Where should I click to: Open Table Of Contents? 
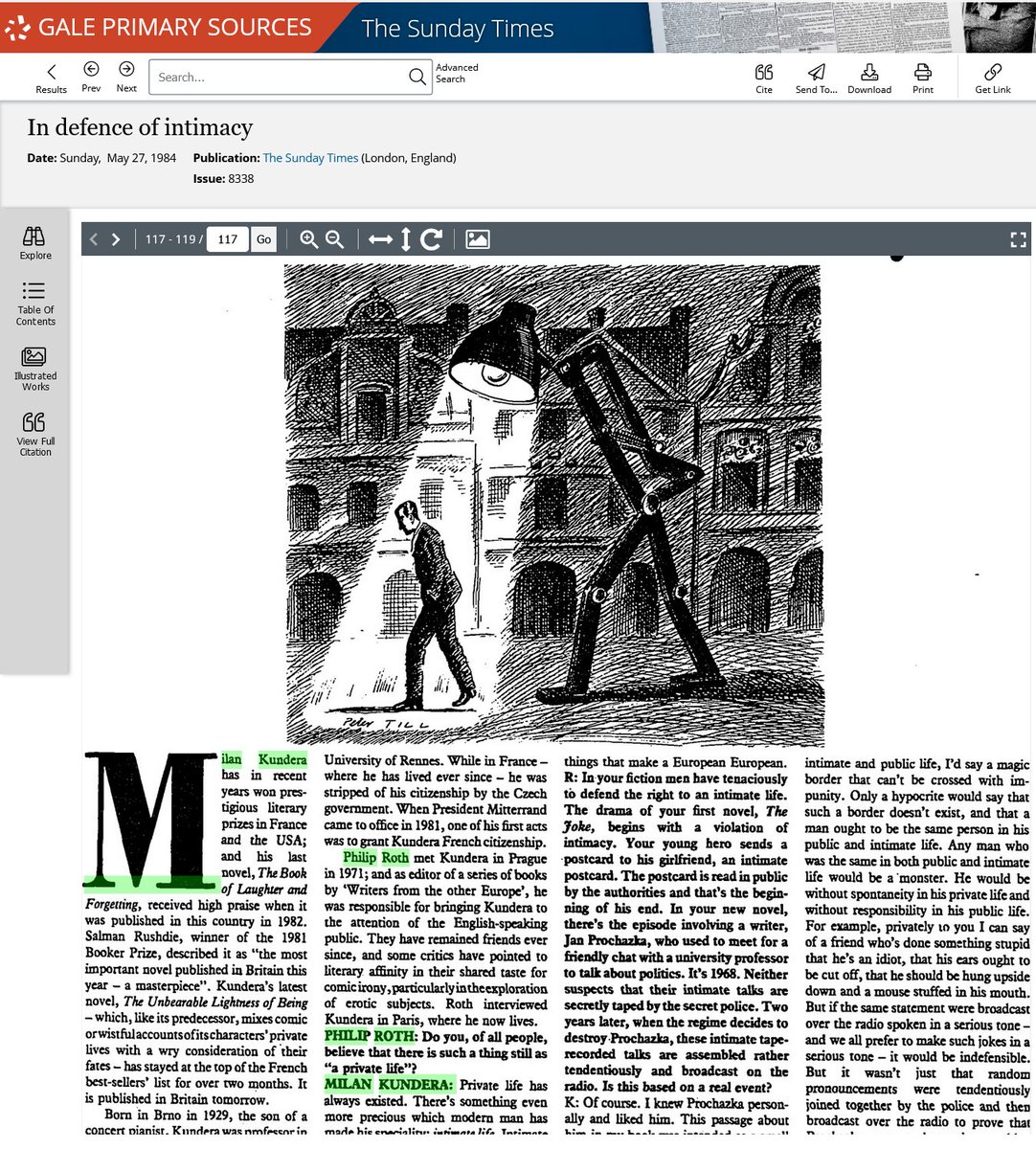point(35,304)
